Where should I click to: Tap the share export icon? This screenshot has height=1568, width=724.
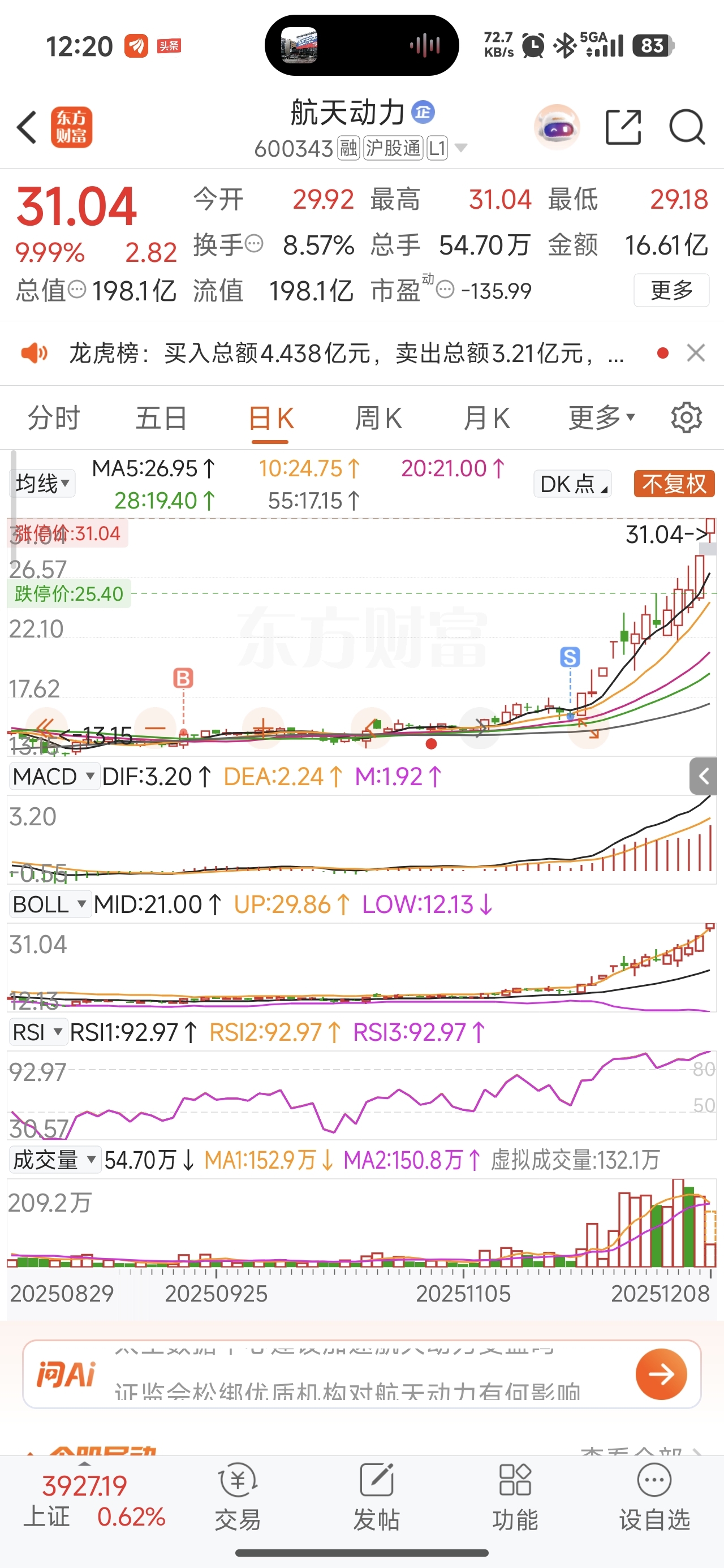point(623,127)
